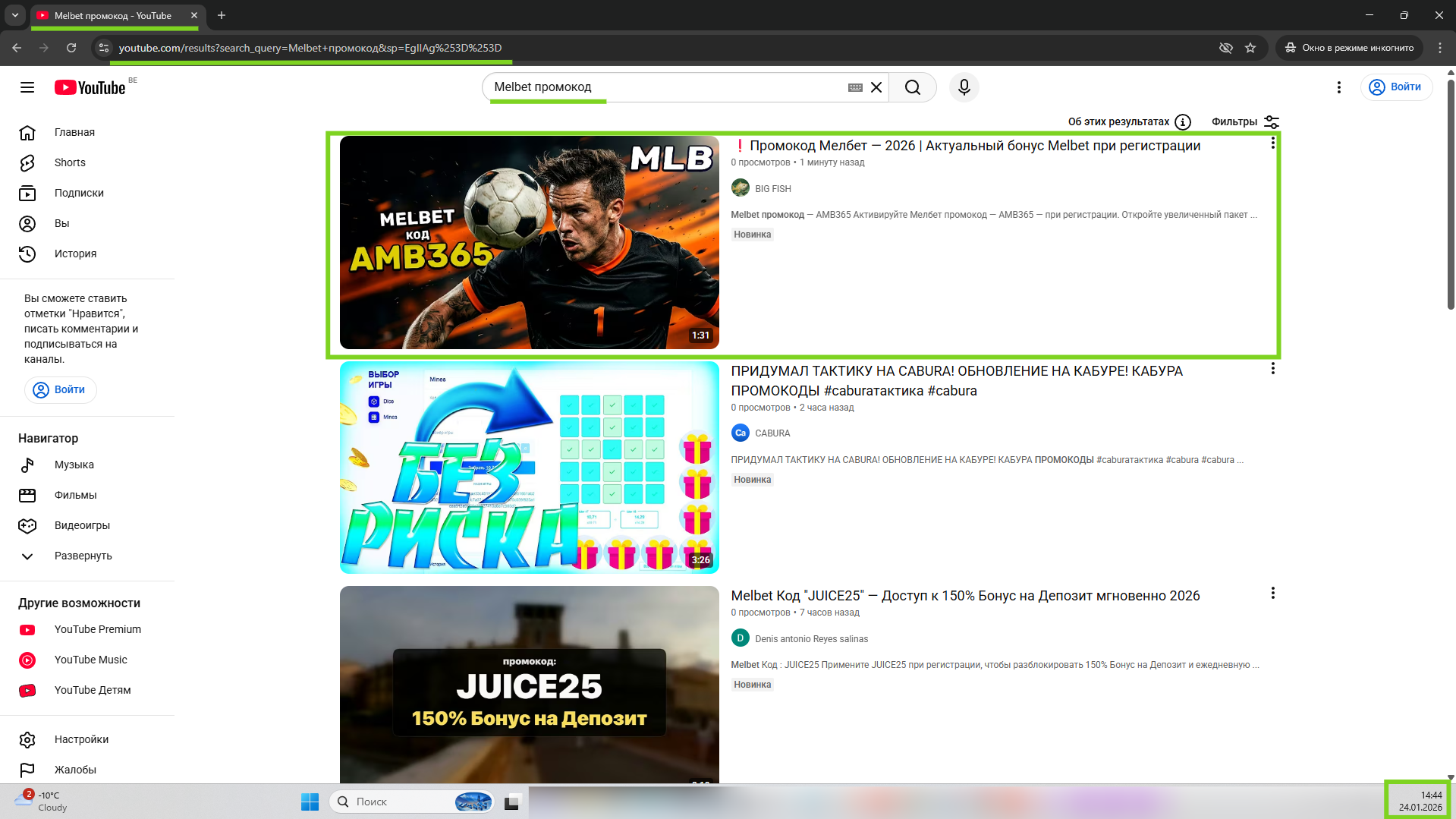The width and height of the screenshot is (1456, 819).
Task: Click the Войти button in the header
Action: click(1396, 87)
